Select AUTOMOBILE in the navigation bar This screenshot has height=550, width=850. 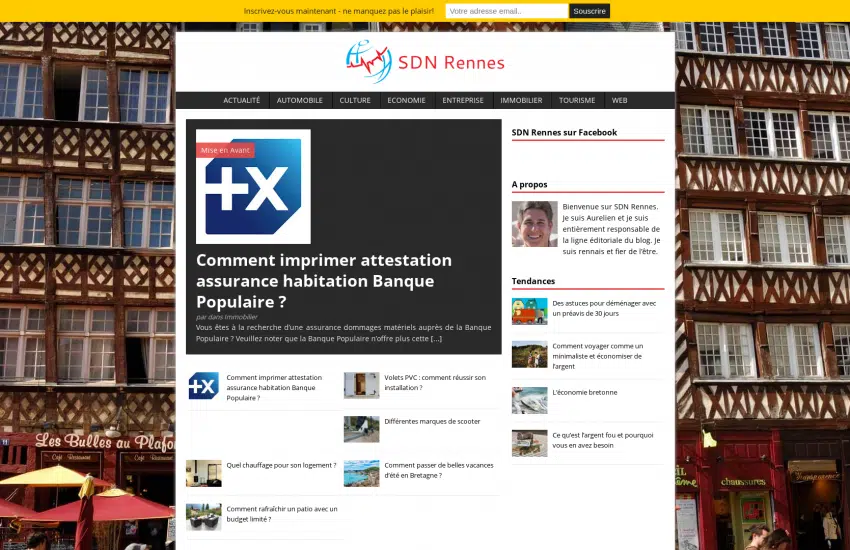point(299,100)
